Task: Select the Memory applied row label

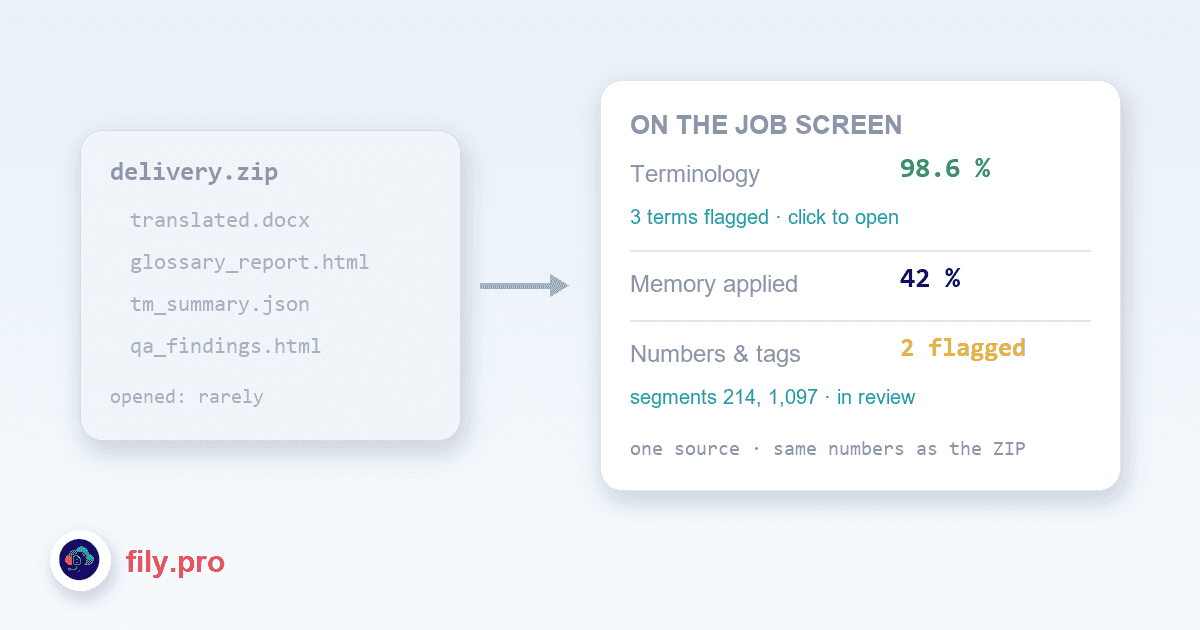Action: click(714, 284)
